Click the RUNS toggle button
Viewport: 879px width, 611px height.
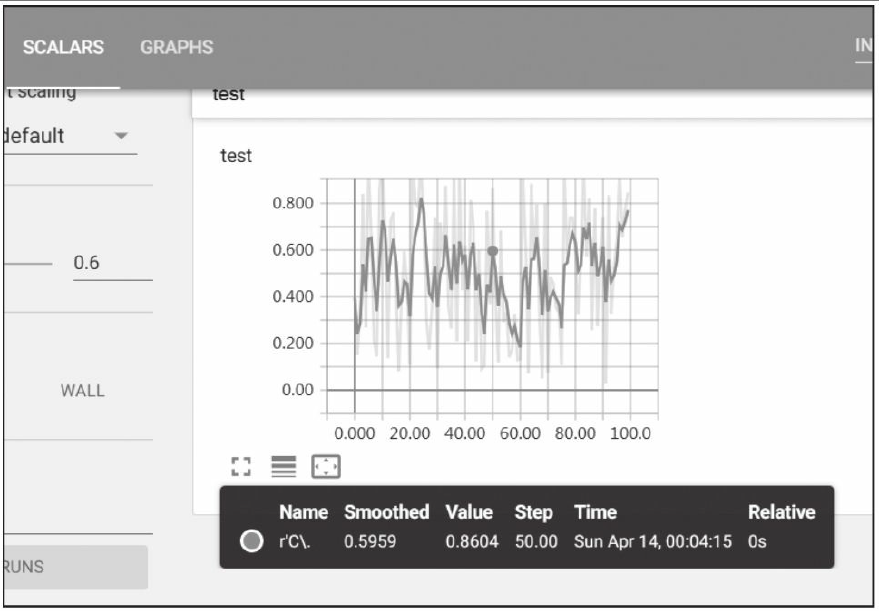(x=75, y=567)
